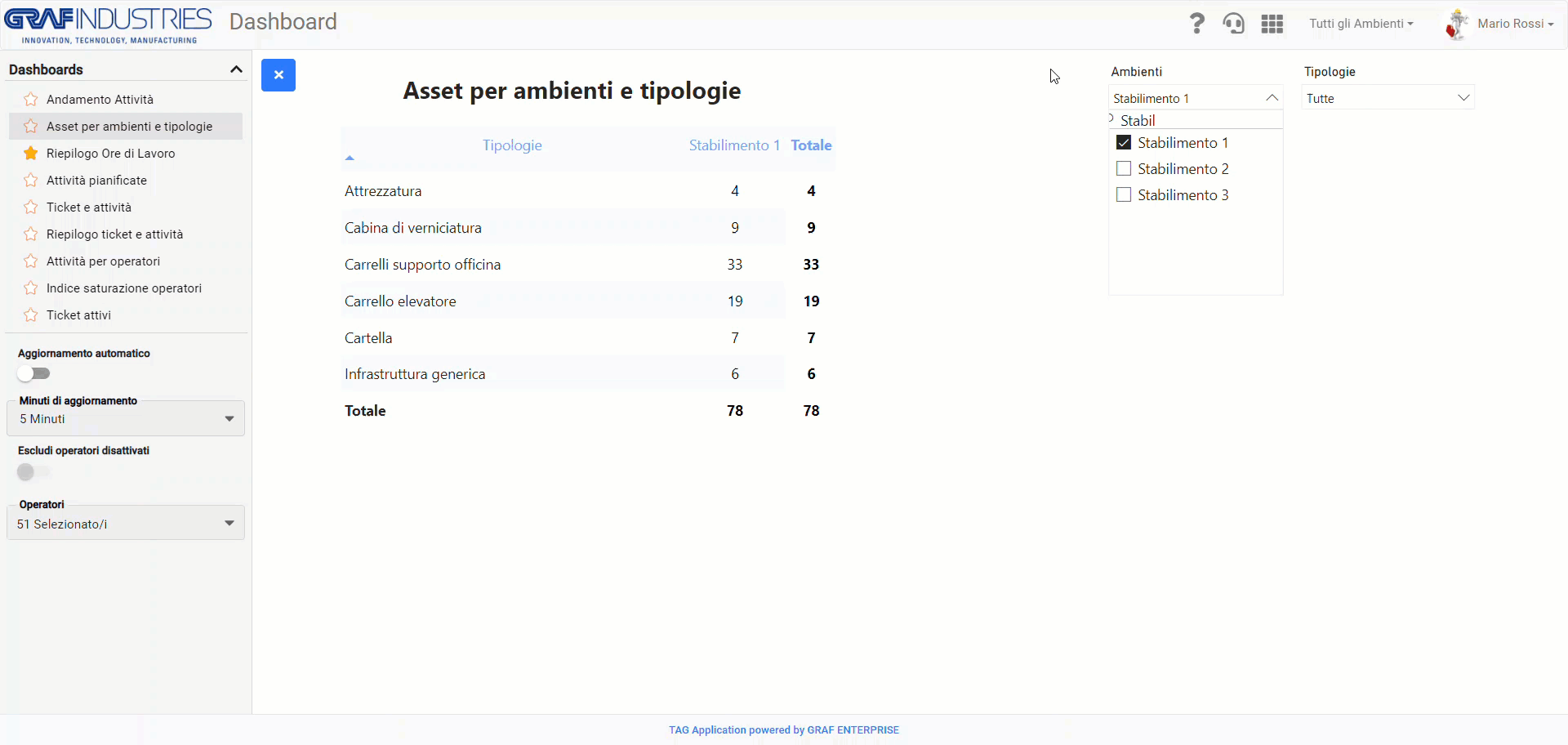
Task: Uncheck the Stabilimento 1 checkbox
Action: pyautogui.click(x=1124, y=142)
